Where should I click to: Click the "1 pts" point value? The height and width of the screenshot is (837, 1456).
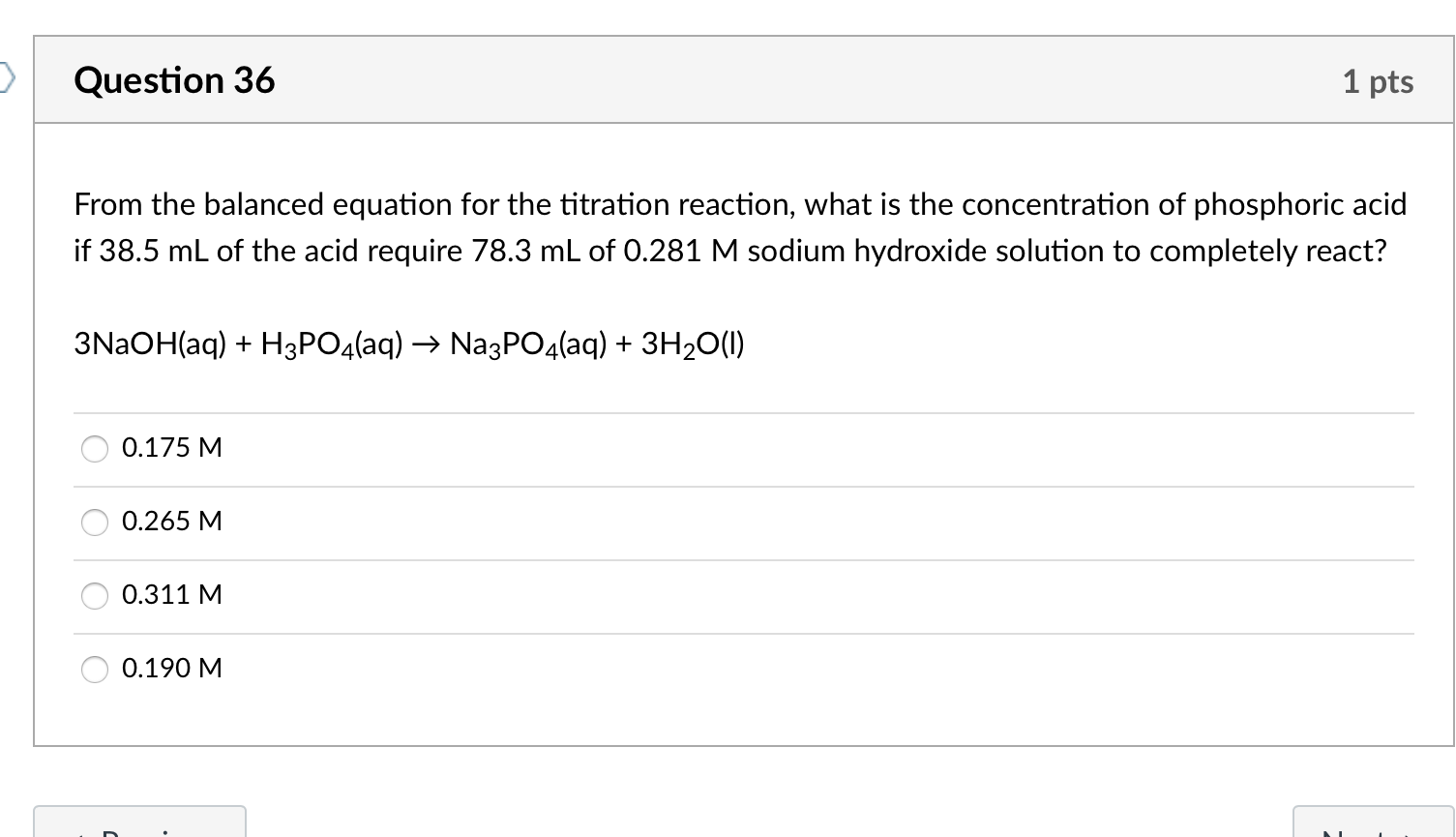click(1378, 81)
